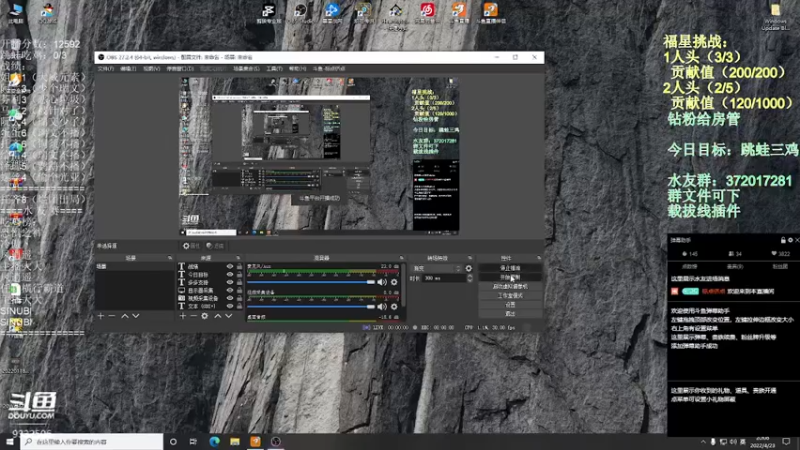Open the 场景集合(S) menu in OBS
The width and height of the screenshot is (800, 450).
point(246,69)
